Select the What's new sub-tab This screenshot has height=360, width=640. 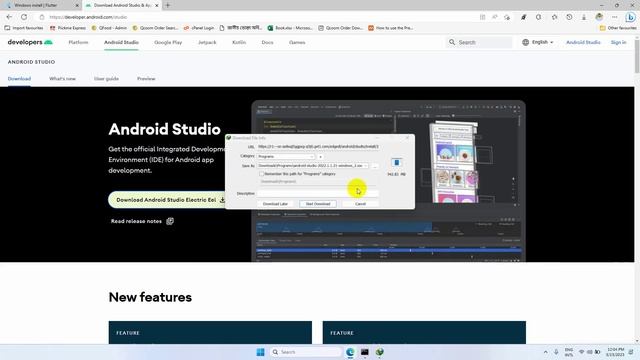[62, 78]
